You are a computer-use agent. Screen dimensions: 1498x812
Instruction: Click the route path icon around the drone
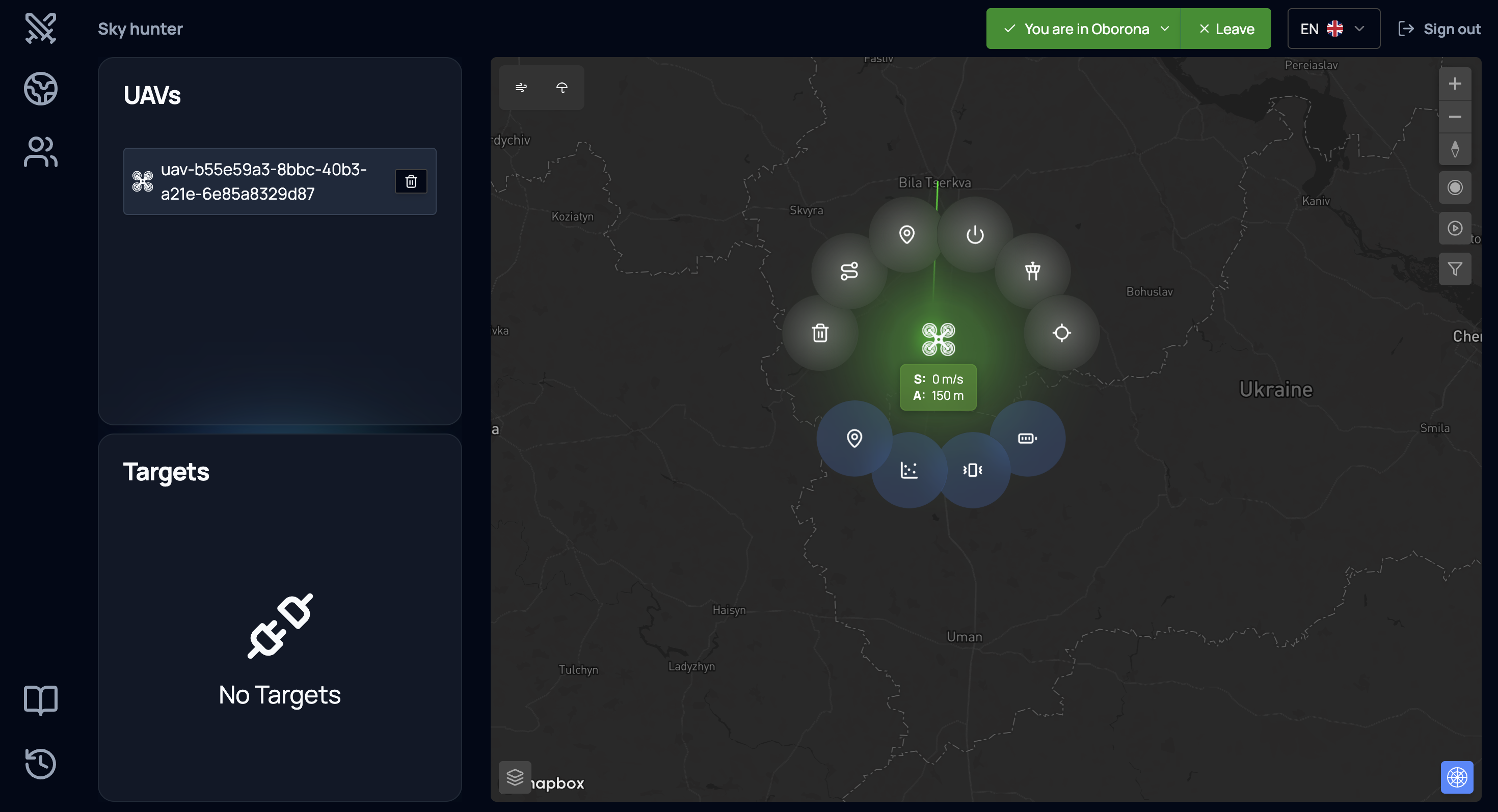[849, 271]
